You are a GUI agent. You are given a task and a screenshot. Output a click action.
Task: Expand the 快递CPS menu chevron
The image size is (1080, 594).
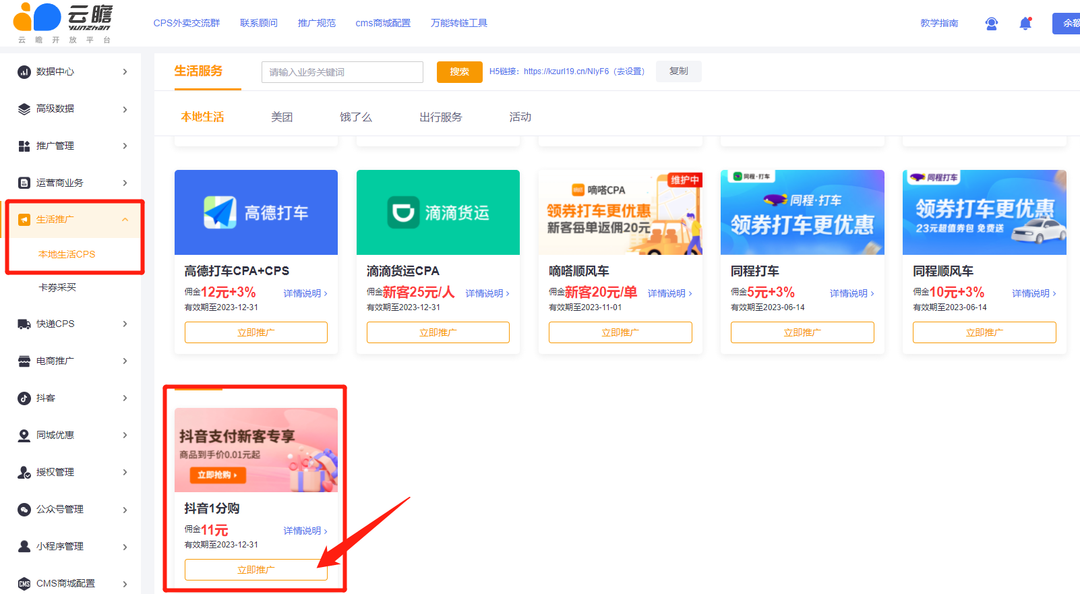125,324
